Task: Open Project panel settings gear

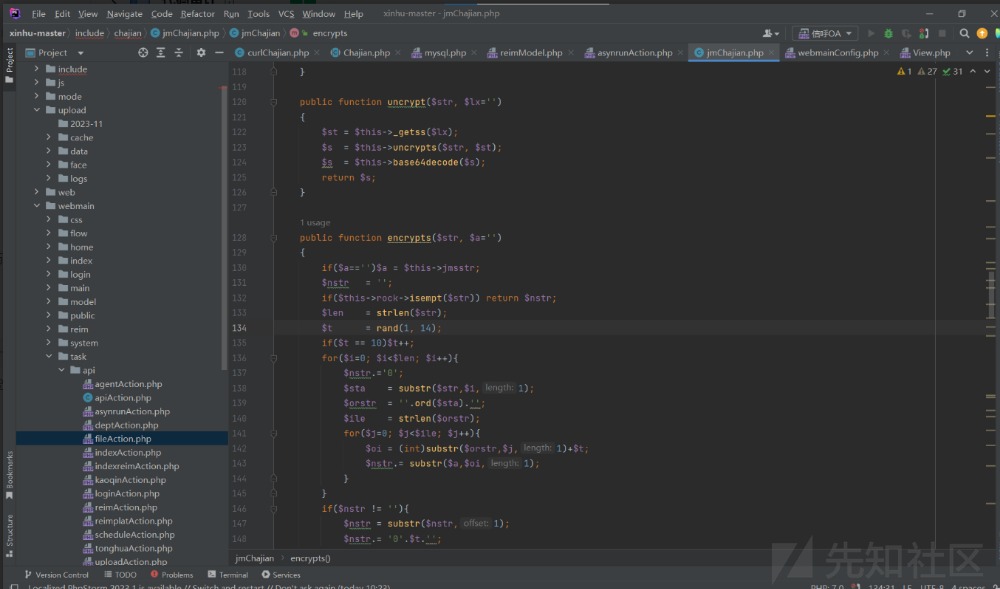Action: click(201, 52)
